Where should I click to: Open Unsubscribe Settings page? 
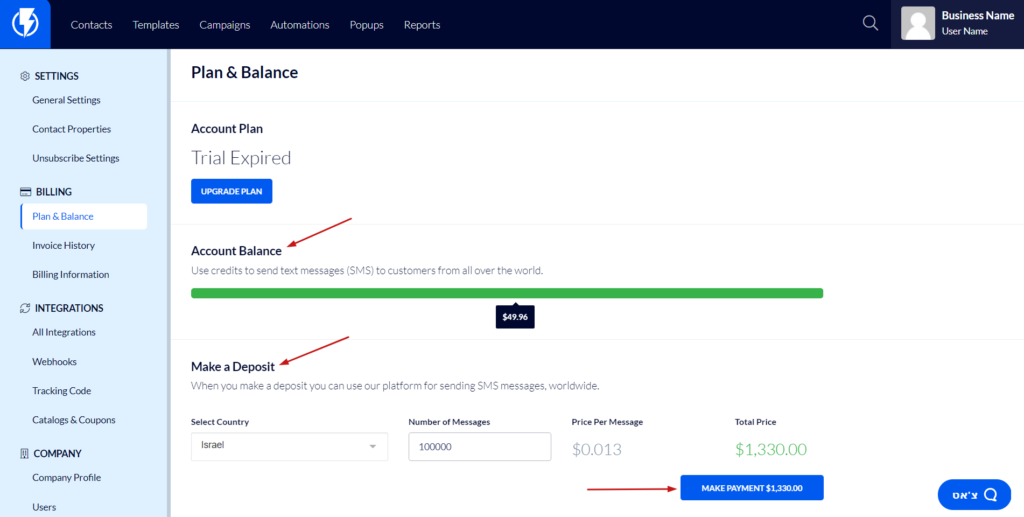pyautogui.click(x=76, y=158)
